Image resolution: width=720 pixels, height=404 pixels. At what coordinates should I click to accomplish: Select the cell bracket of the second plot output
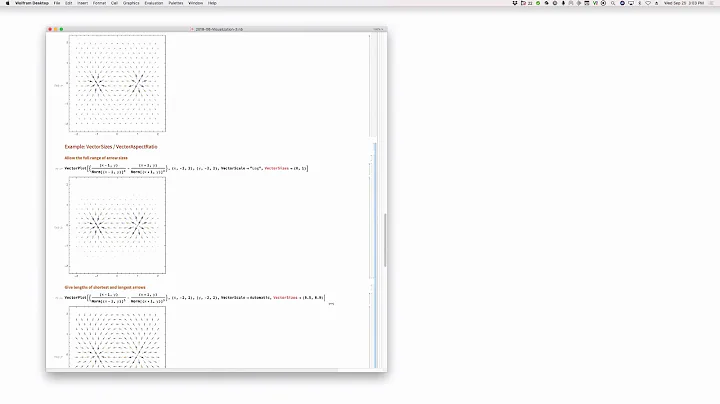coord(370,227)
